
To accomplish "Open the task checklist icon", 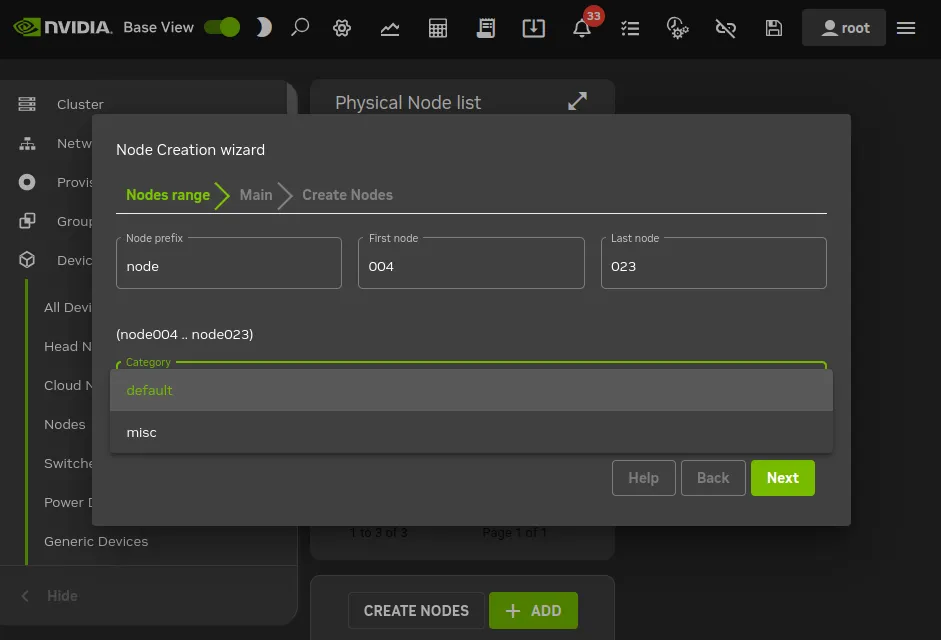I will pyautogui.click(x=630, y=28).
